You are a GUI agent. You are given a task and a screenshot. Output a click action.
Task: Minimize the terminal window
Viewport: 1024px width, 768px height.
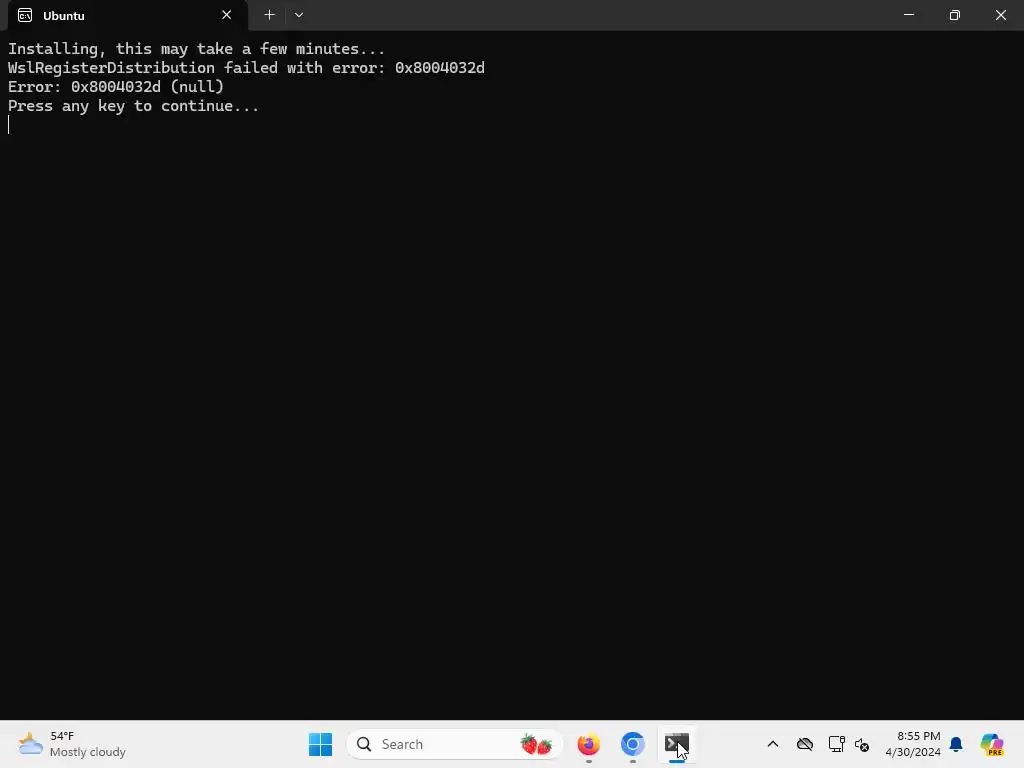[908, 15]
